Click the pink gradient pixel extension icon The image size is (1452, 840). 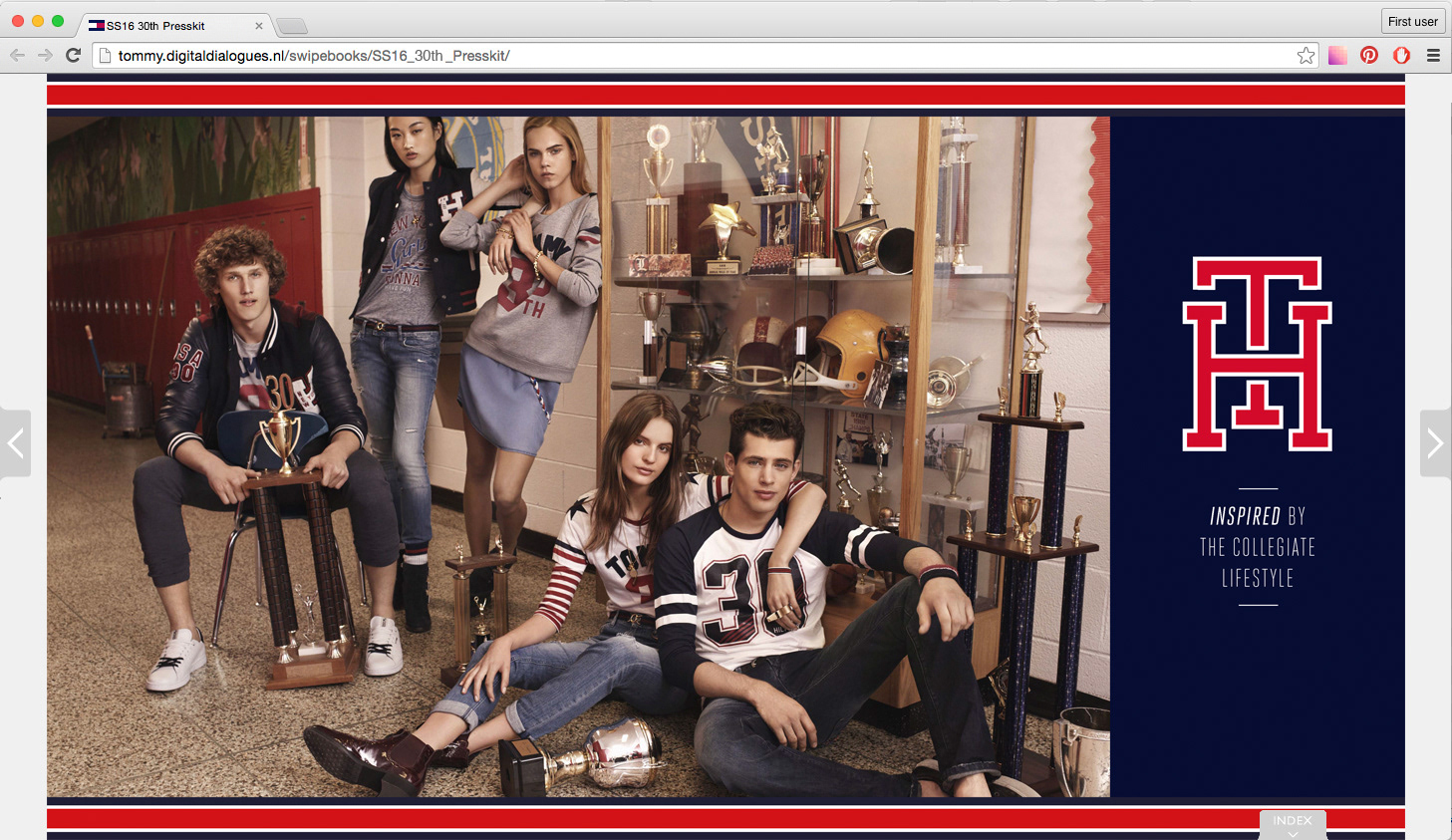[x=1337, y=56]
